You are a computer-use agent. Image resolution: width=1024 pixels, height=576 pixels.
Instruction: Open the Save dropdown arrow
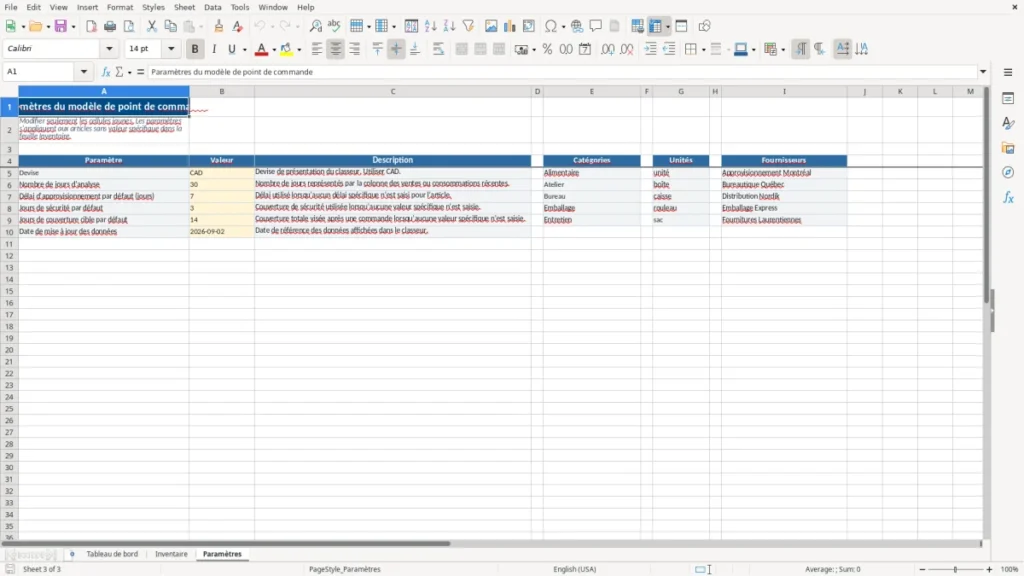coord(73,27)
